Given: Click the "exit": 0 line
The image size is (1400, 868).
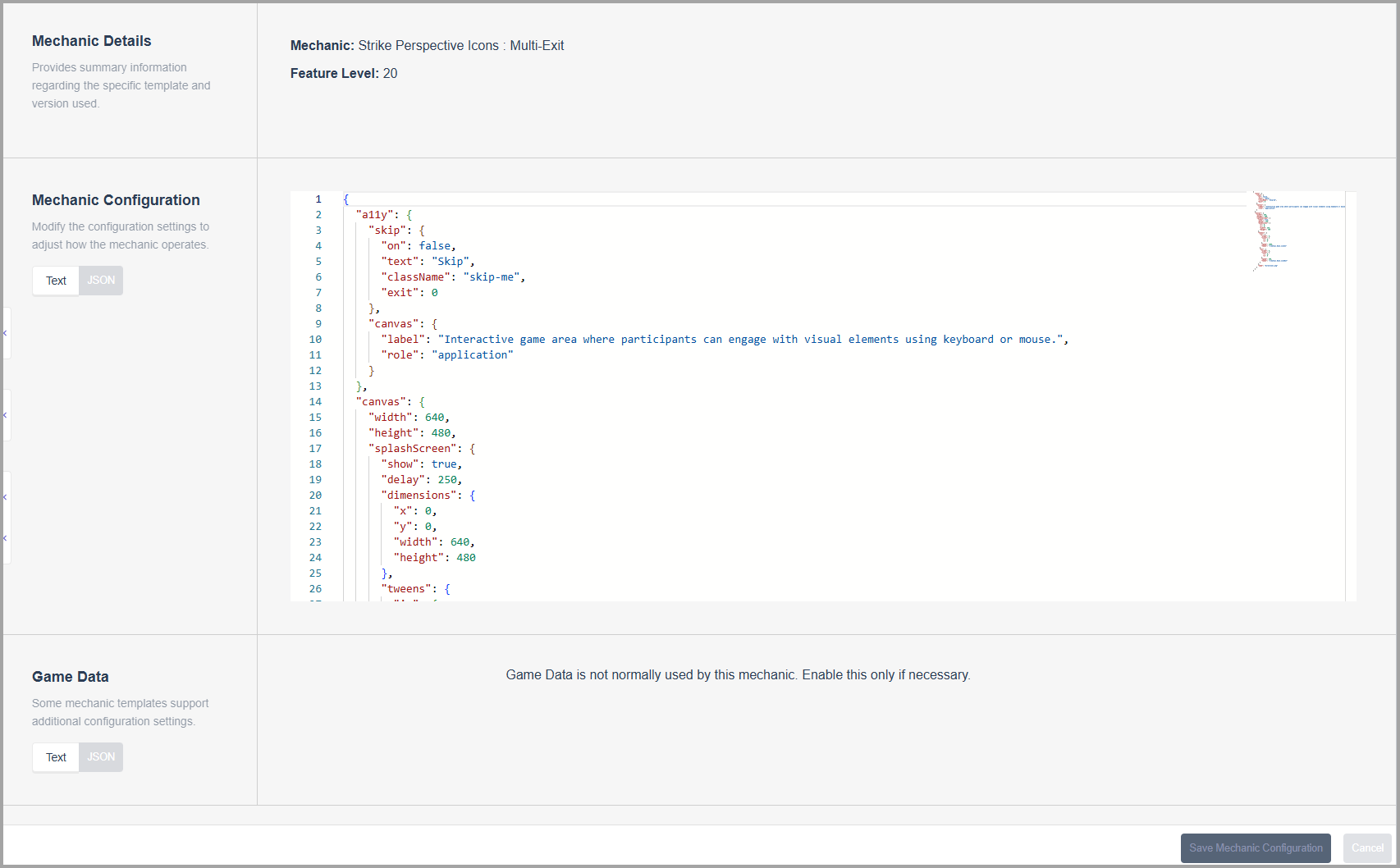Looking at the screenshot, I should click(x=409, y=293).
